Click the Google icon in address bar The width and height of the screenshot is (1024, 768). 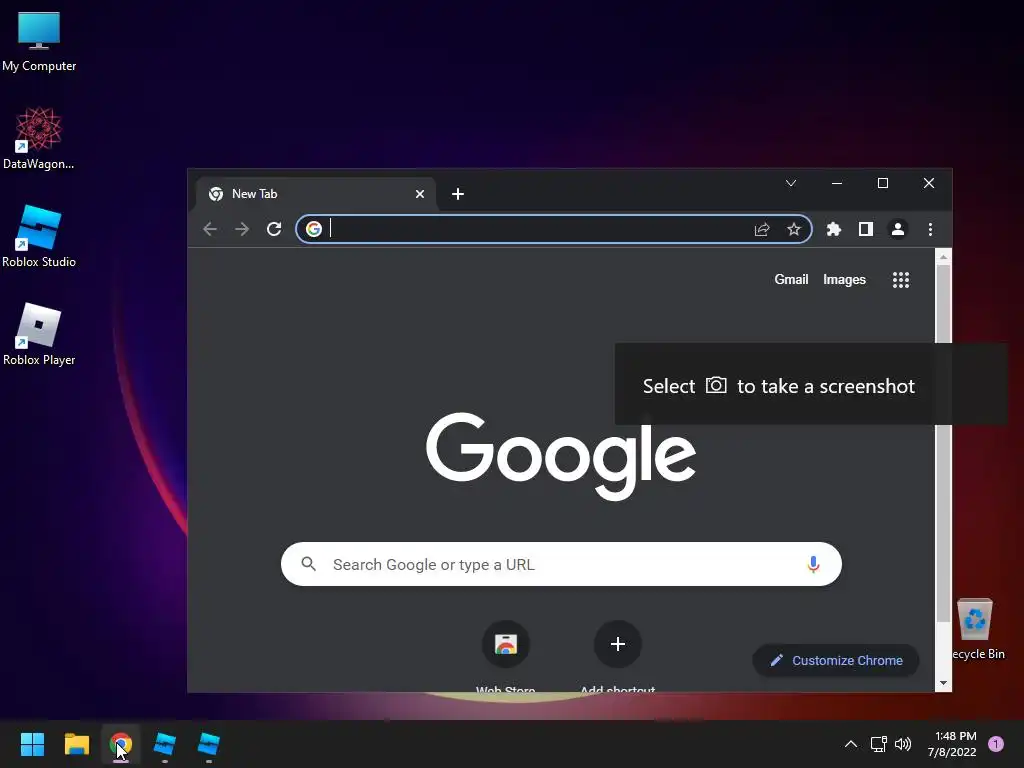(314, 229)
